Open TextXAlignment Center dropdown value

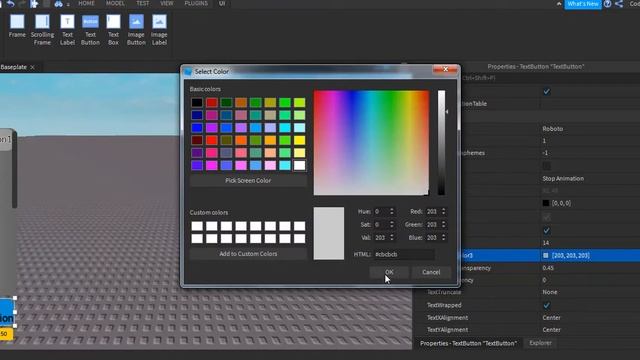(551, 318)
